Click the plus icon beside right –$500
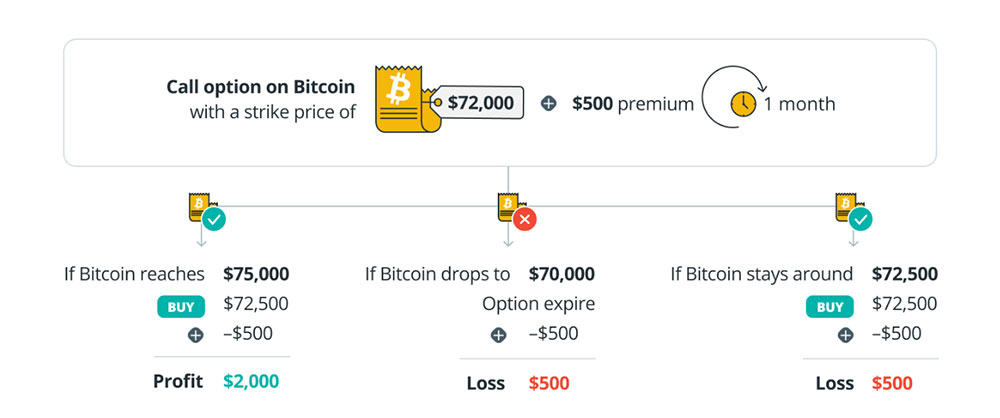 coord(845,335)
